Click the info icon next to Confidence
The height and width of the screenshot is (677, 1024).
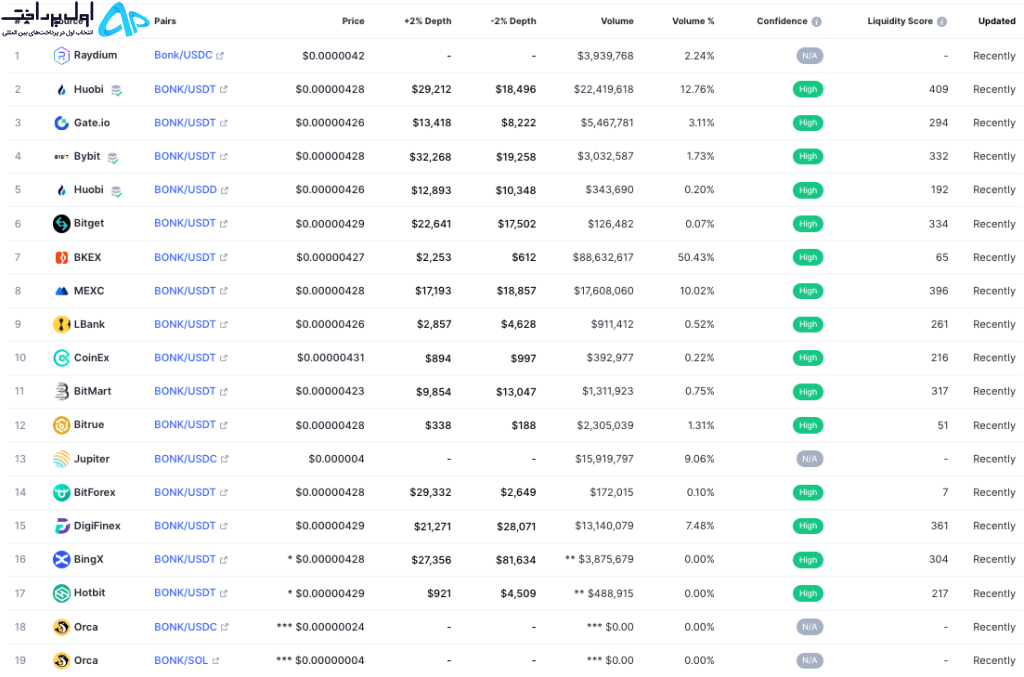pyautogui.click(x=816, y=22)
